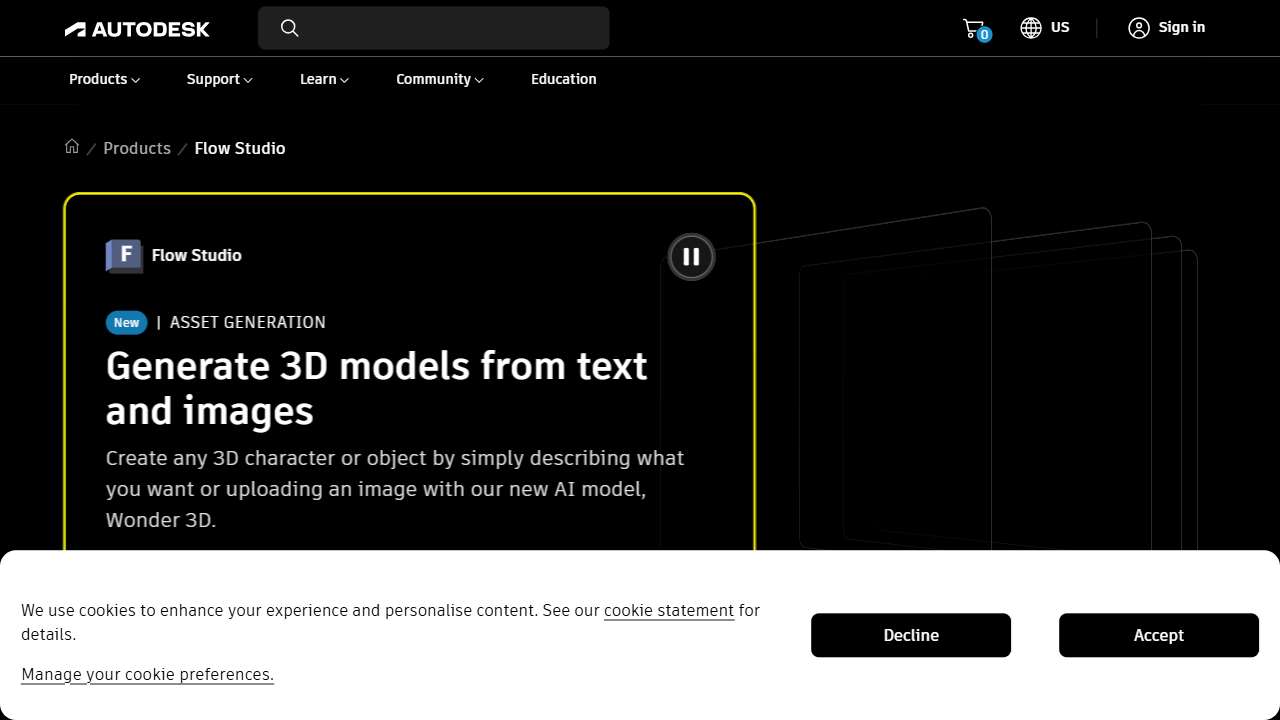The height and width of the screenshot is (720, 1280).
Task: Click the search magnifier icon
Action: pos(290,28)
